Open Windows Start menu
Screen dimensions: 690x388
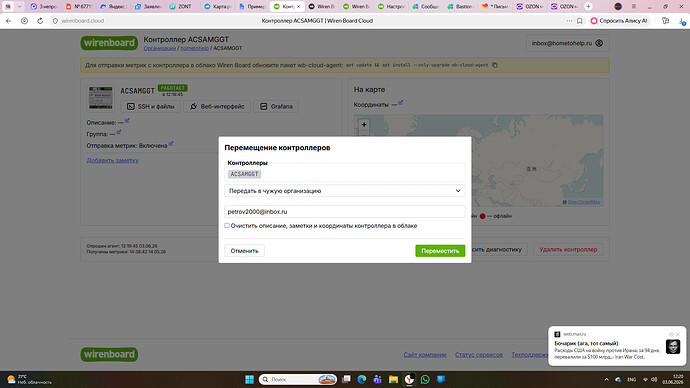click(x=249, y=379)
